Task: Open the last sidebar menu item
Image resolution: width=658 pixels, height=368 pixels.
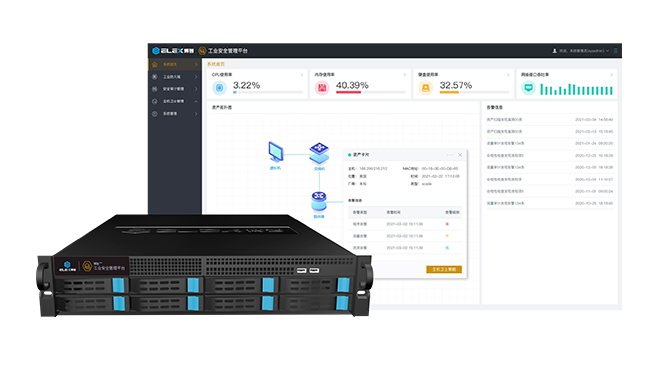Action: pyautogui.click(x=175, y=114)
